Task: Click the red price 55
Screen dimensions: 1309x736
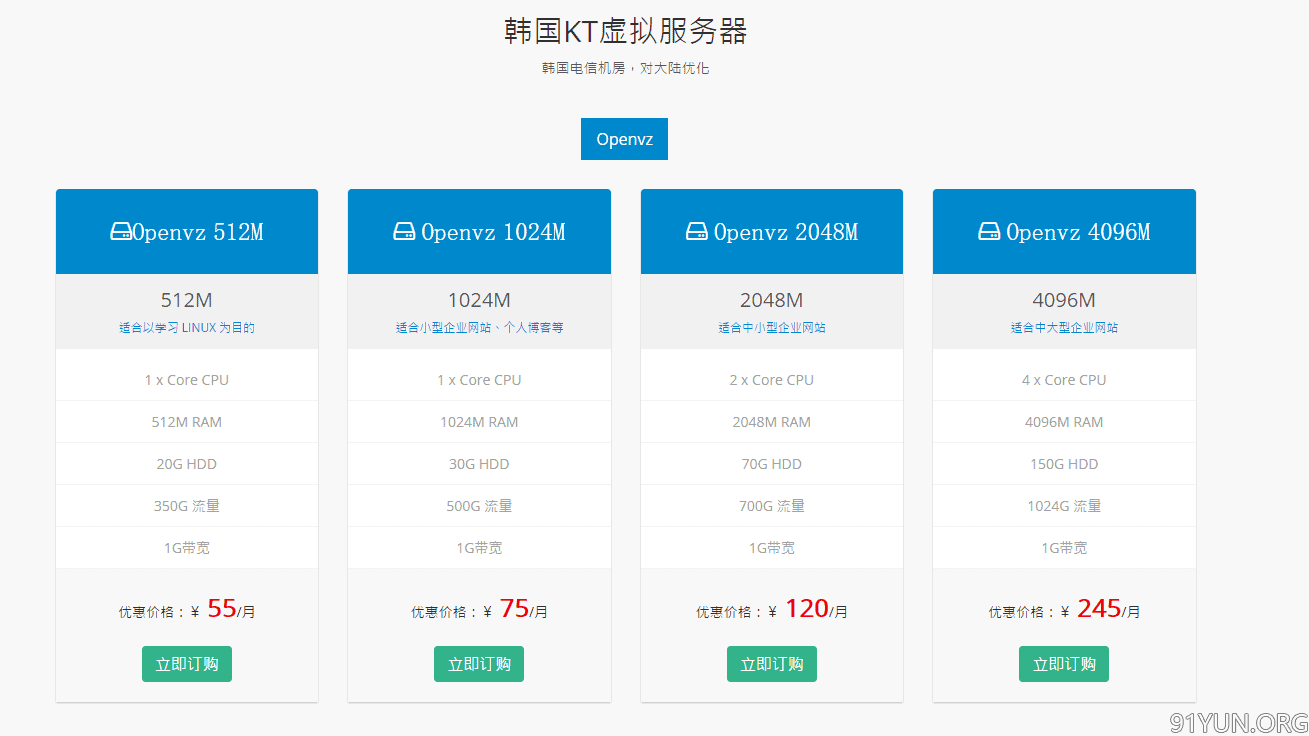Action: (x=222, y=608)
